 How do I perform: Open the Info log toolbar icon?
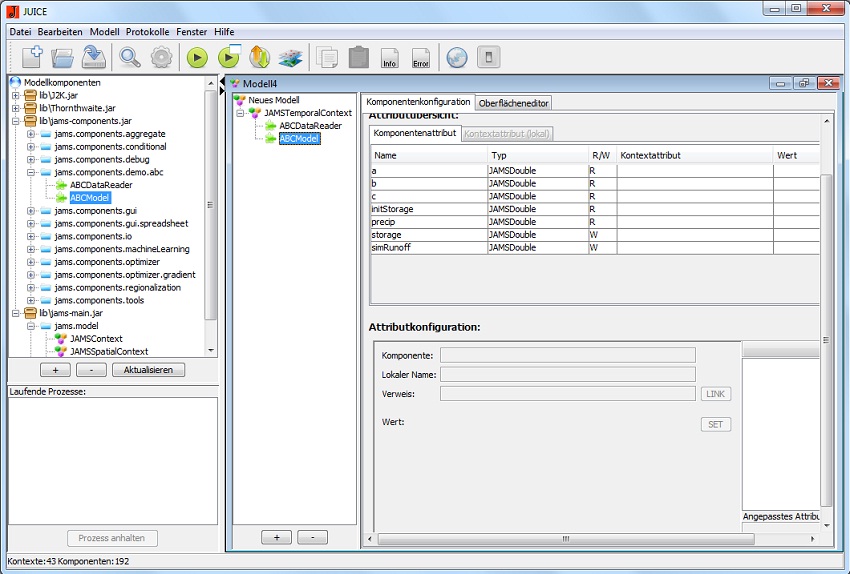tap(390, 57)
